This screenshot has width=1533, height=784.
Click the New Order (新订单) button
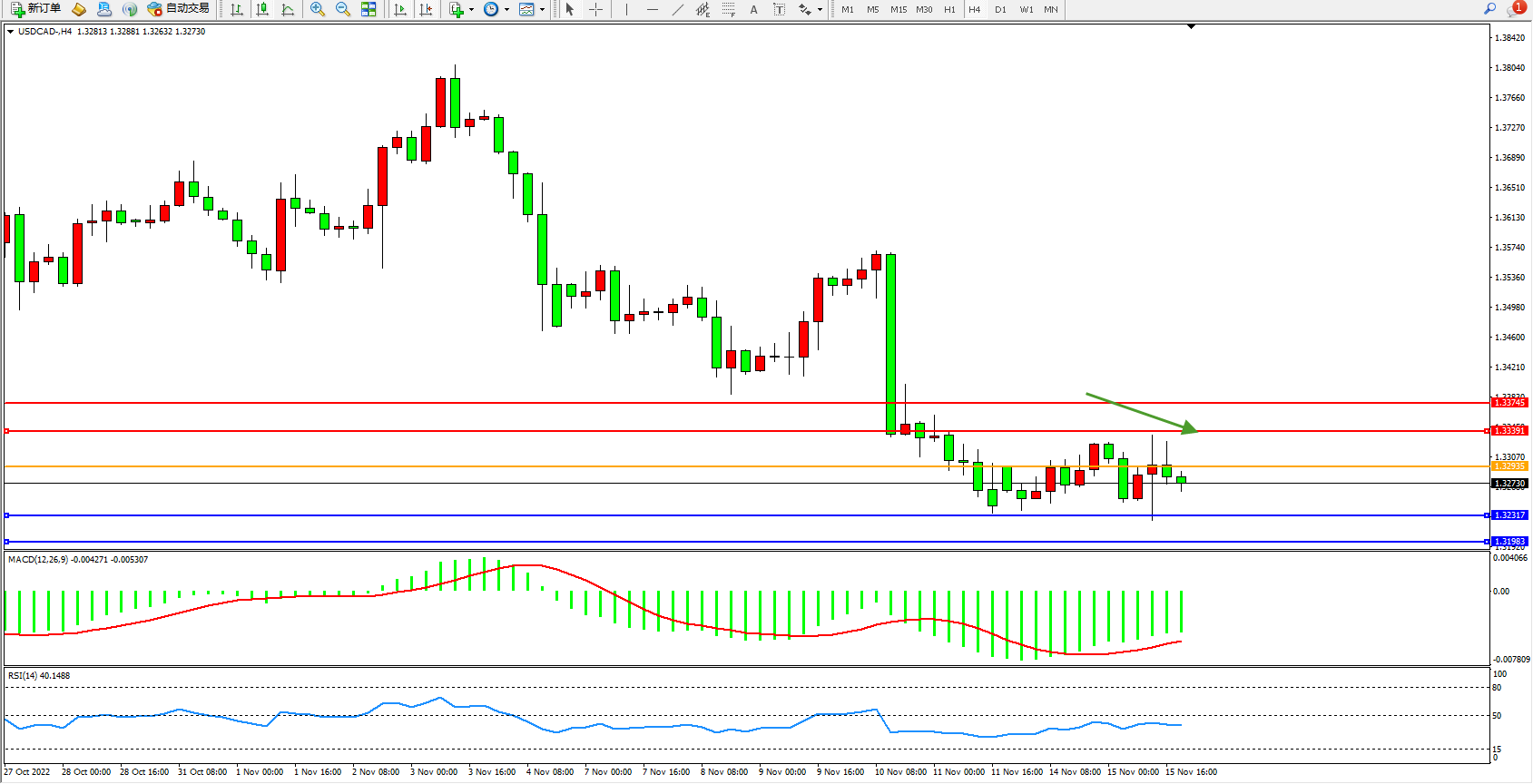coord(35,9)
